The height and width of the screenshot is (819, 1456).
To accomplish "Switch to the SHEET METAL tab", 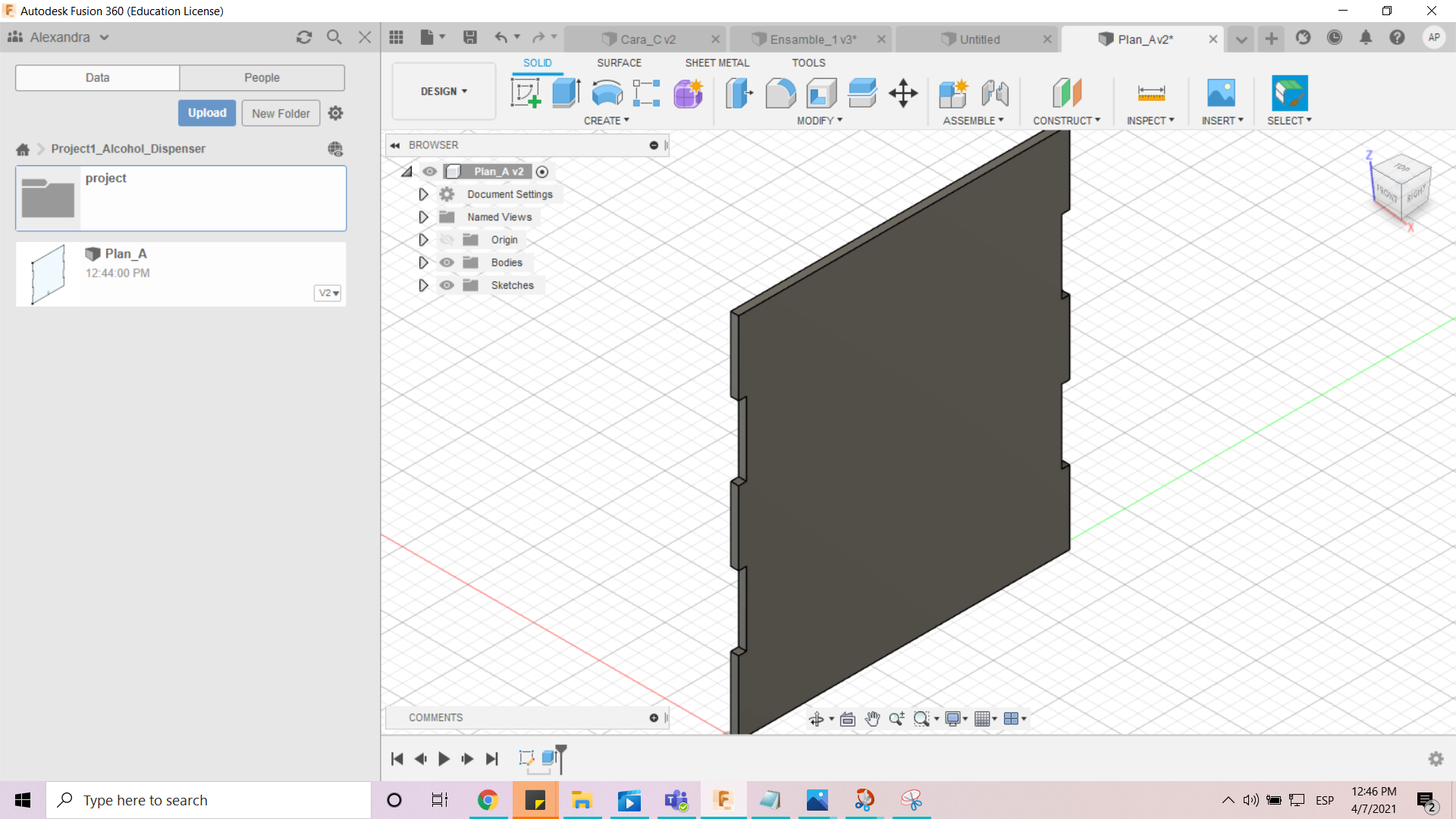I will (x=717, y=63).
